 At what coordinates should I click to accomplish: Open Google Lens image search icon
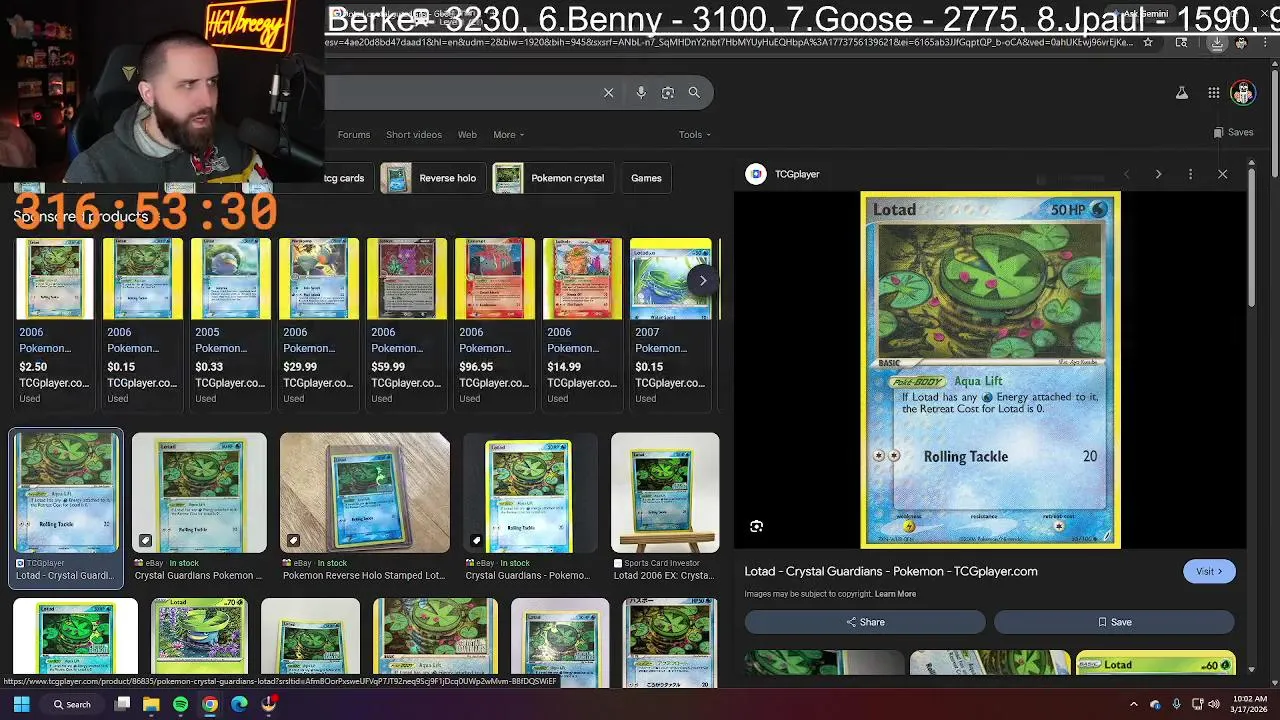(668, 93)
